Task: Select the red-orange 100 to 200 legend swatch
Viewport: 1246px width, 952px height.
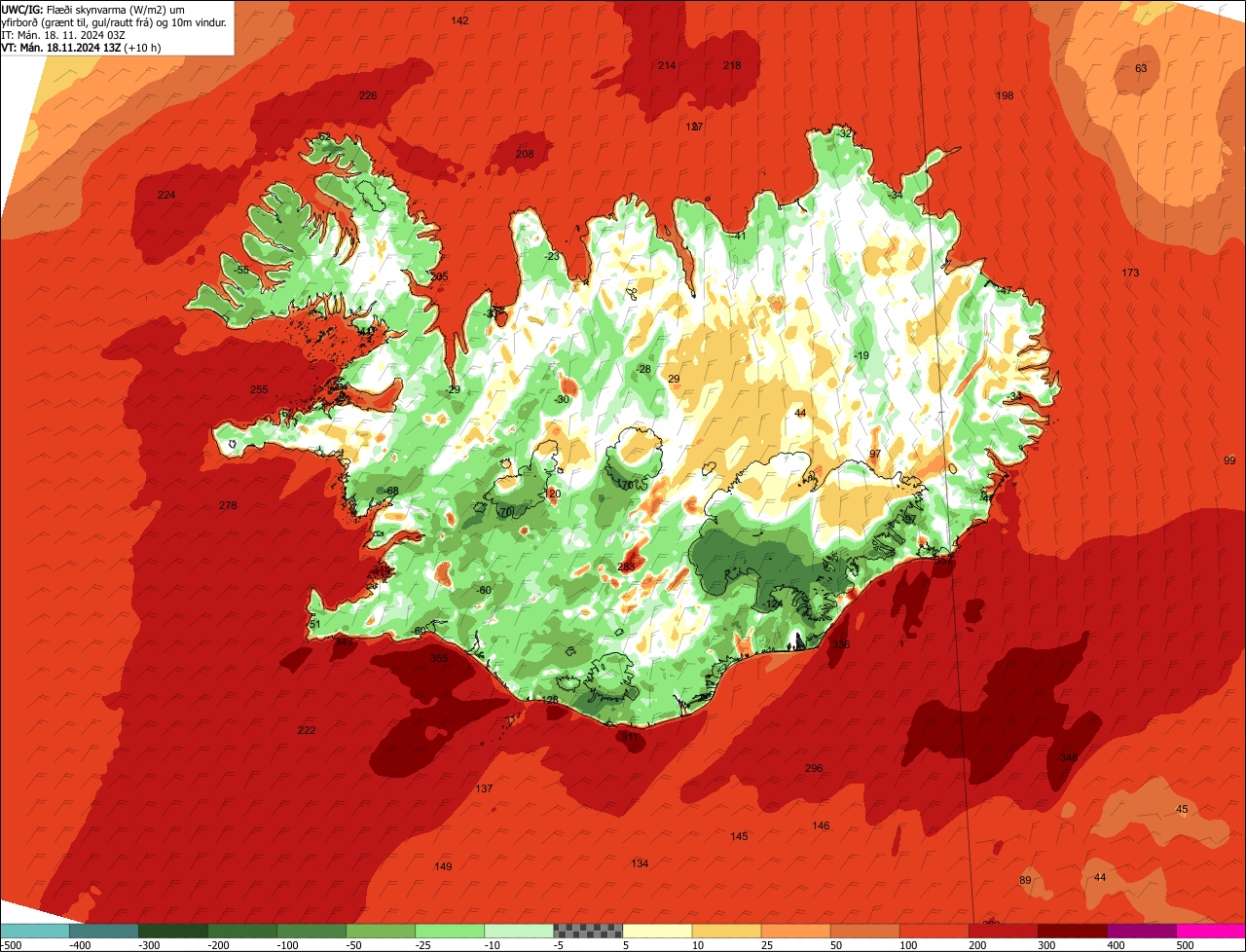Action: [934, 931]
